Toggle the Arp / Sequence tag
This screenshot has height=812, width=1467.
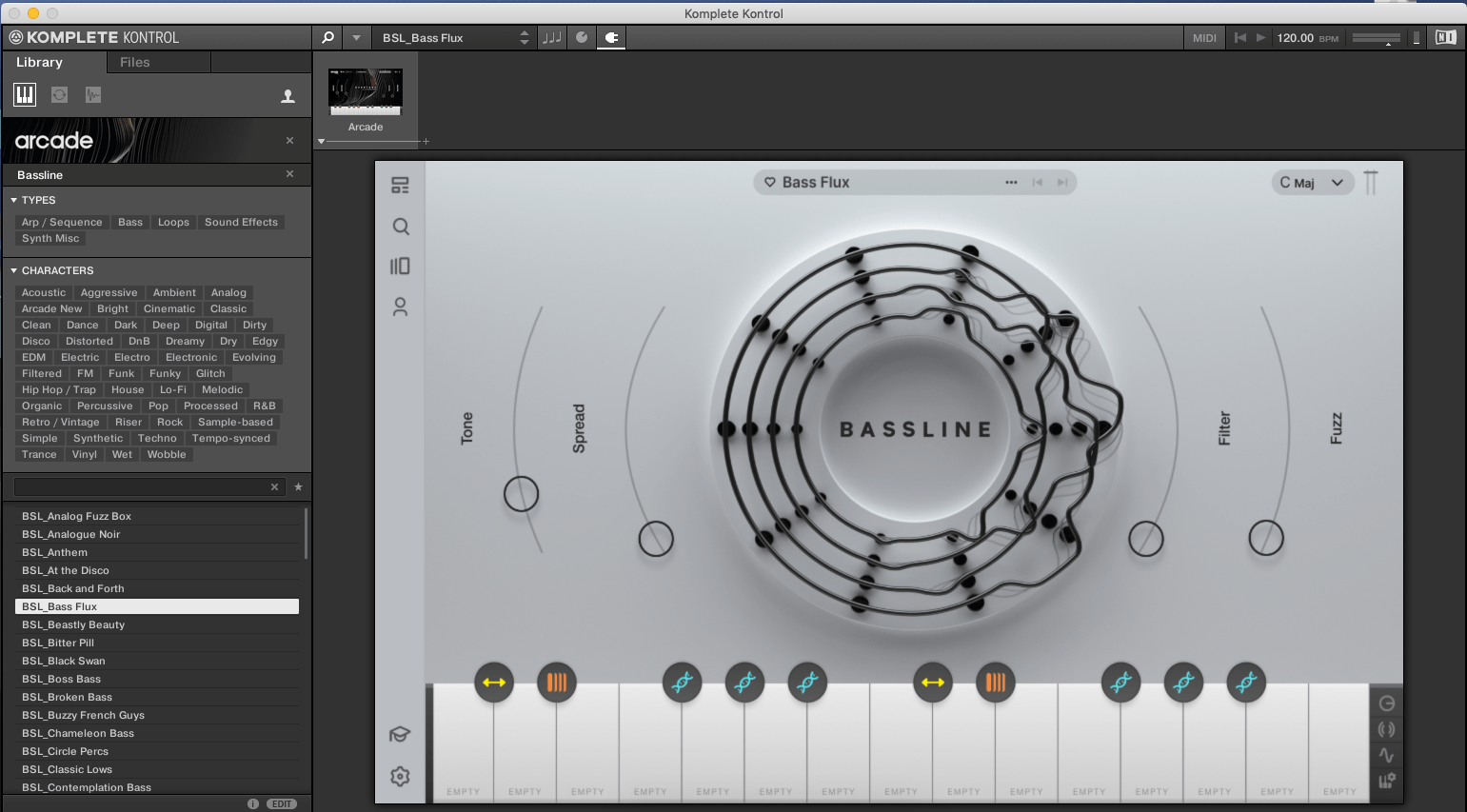pyautogui.click(x=62, y=222)
